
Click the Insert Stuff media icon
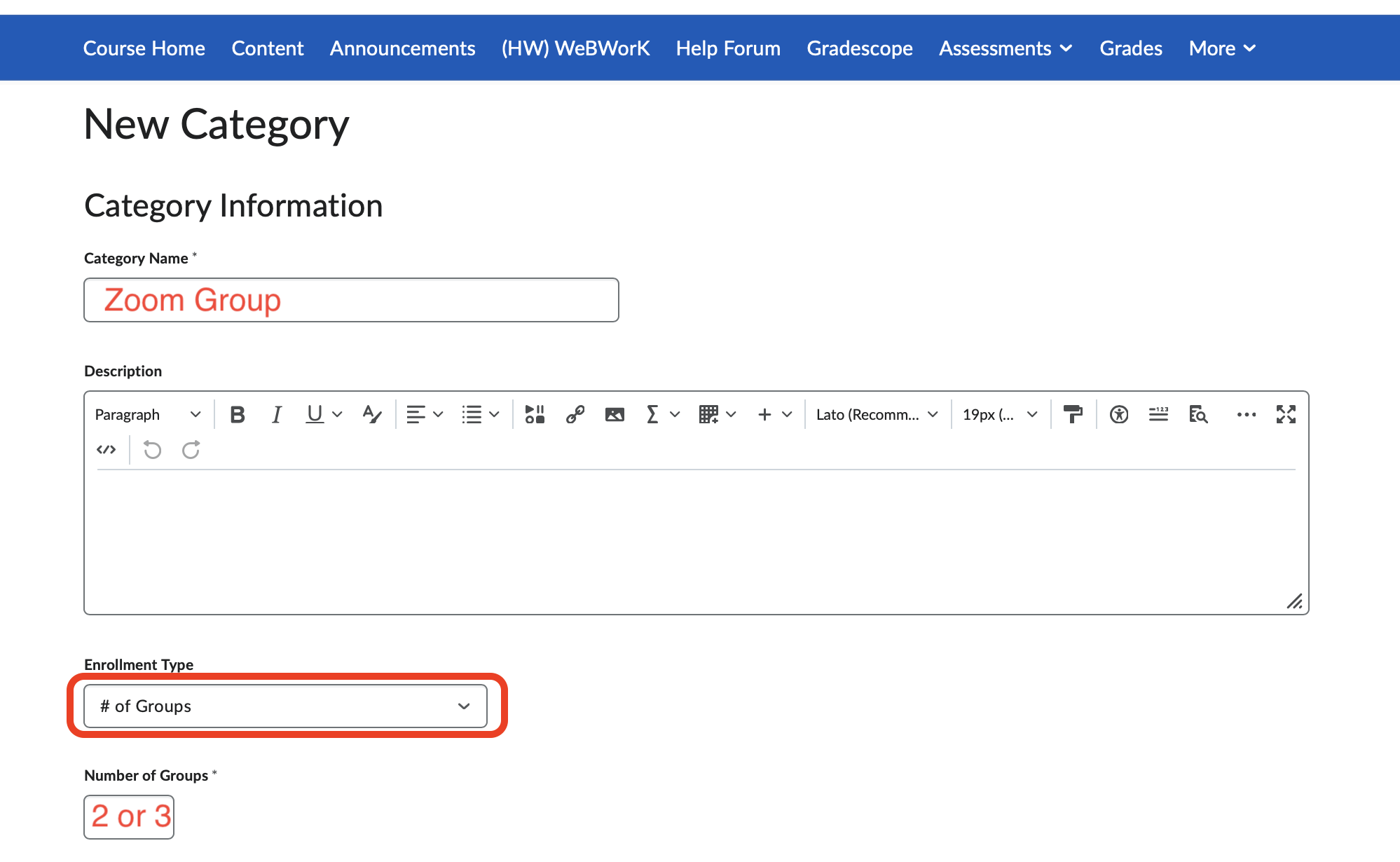[535, 415]
